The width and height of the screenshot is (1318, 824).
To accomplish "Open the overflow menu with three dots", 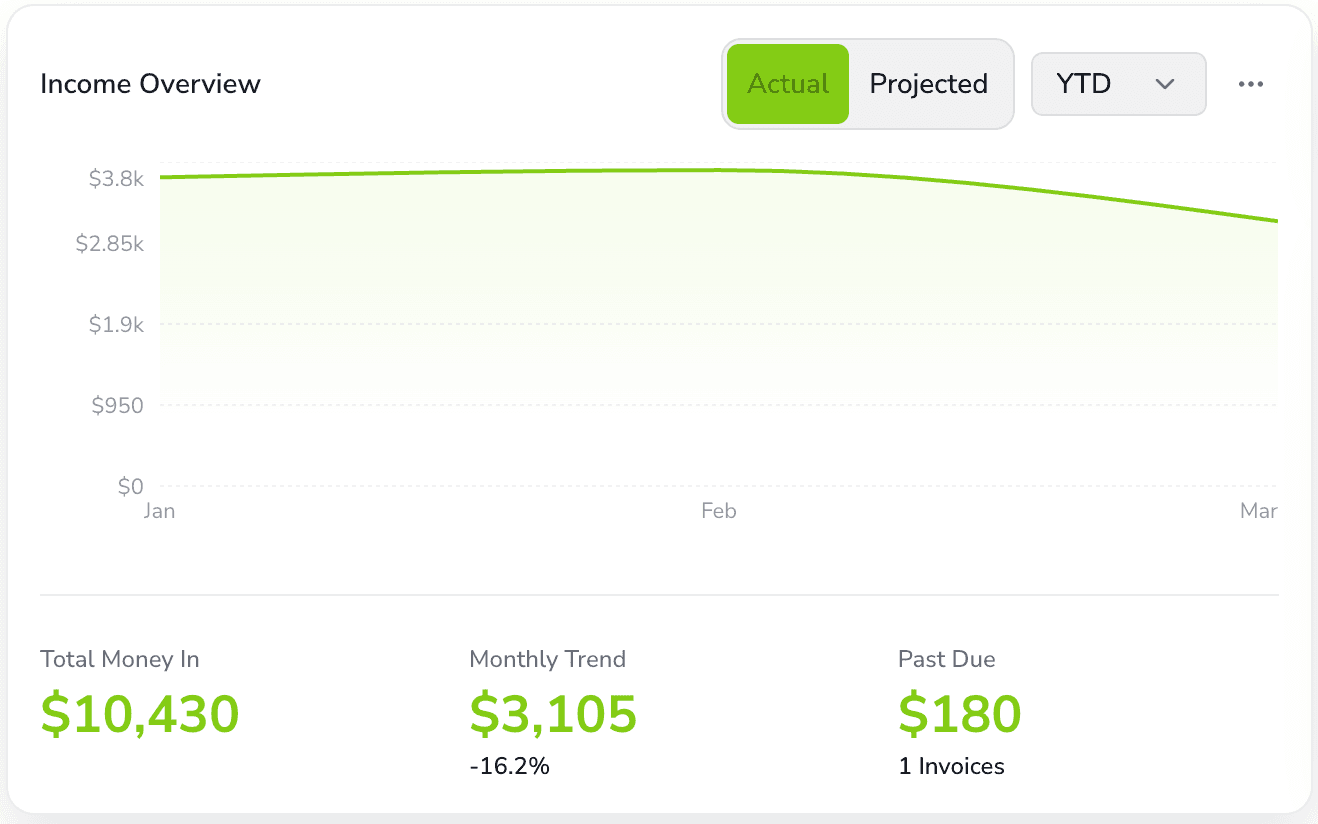I will pos(1250,84).
